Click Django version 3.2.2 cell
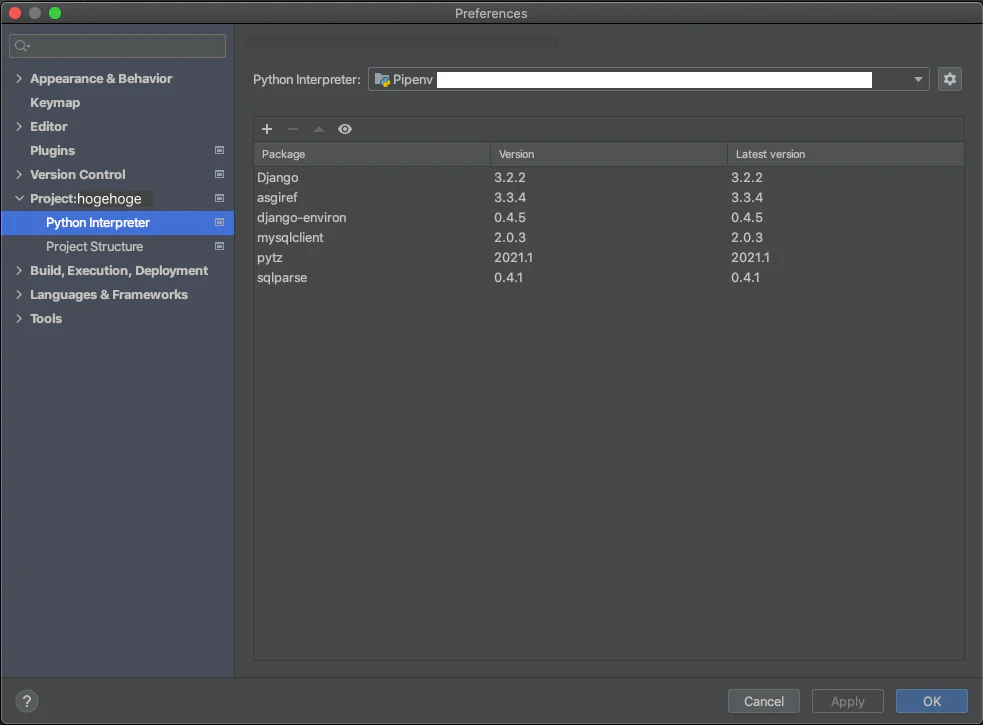 pyautogui.click(x=510, y=177)
